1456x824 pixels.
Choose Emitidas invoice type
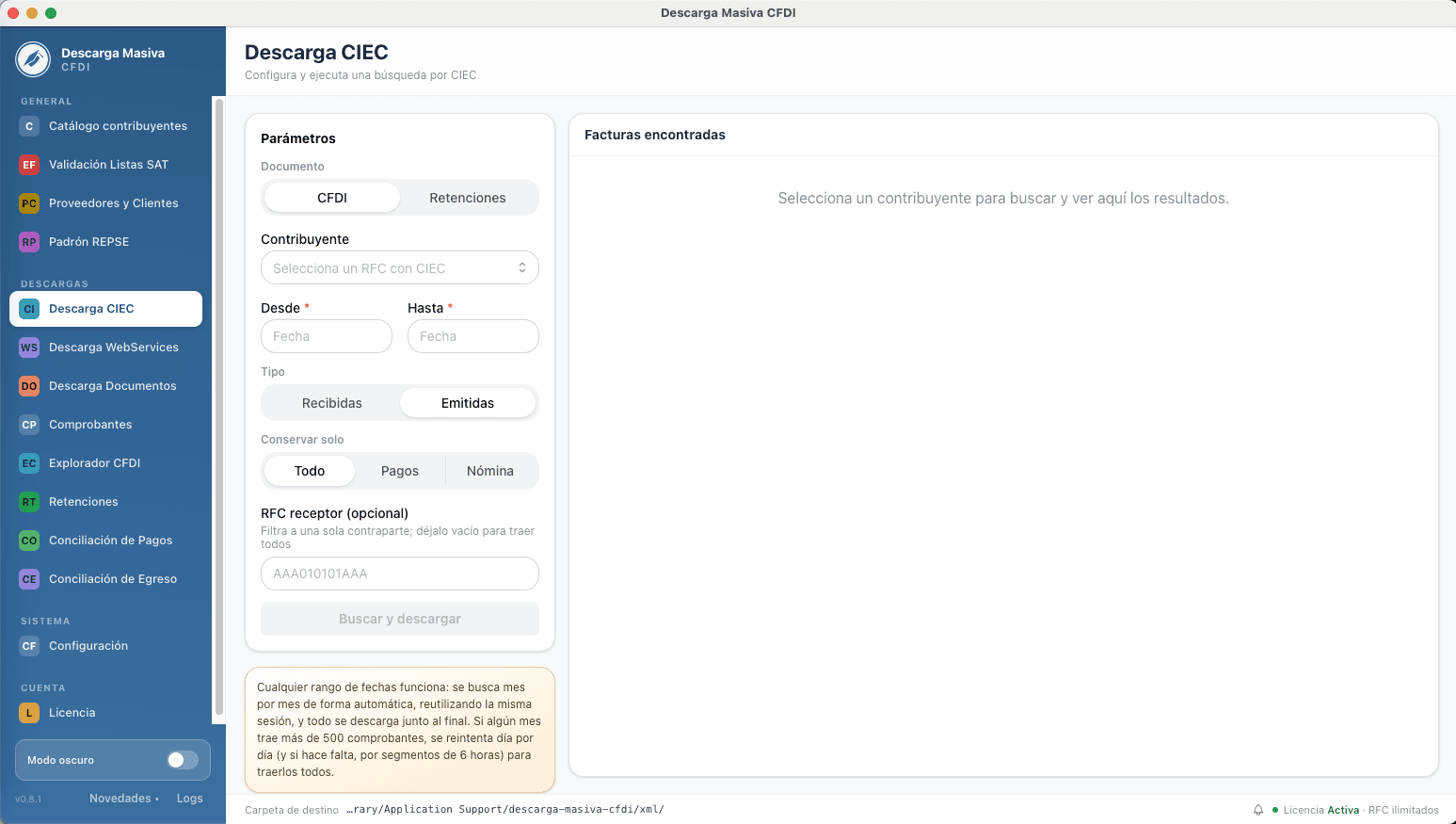468,403
